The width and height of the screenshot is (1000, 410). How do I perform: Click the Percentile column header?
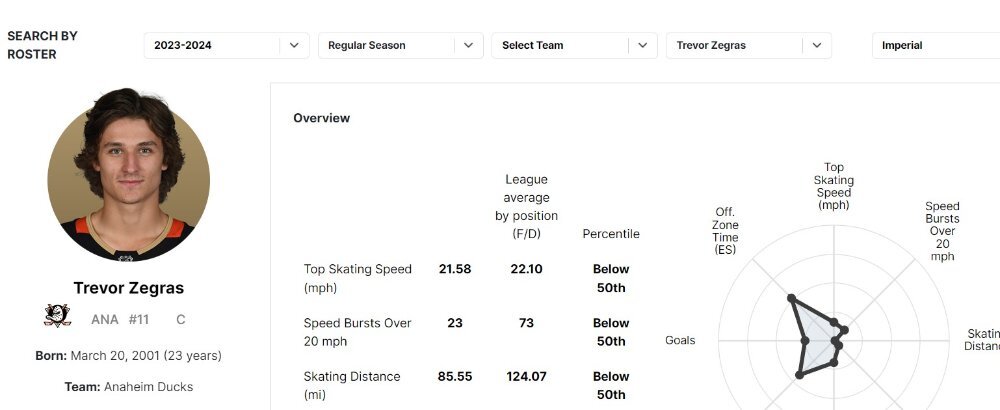pyautogui.click(x=611, y=234)
